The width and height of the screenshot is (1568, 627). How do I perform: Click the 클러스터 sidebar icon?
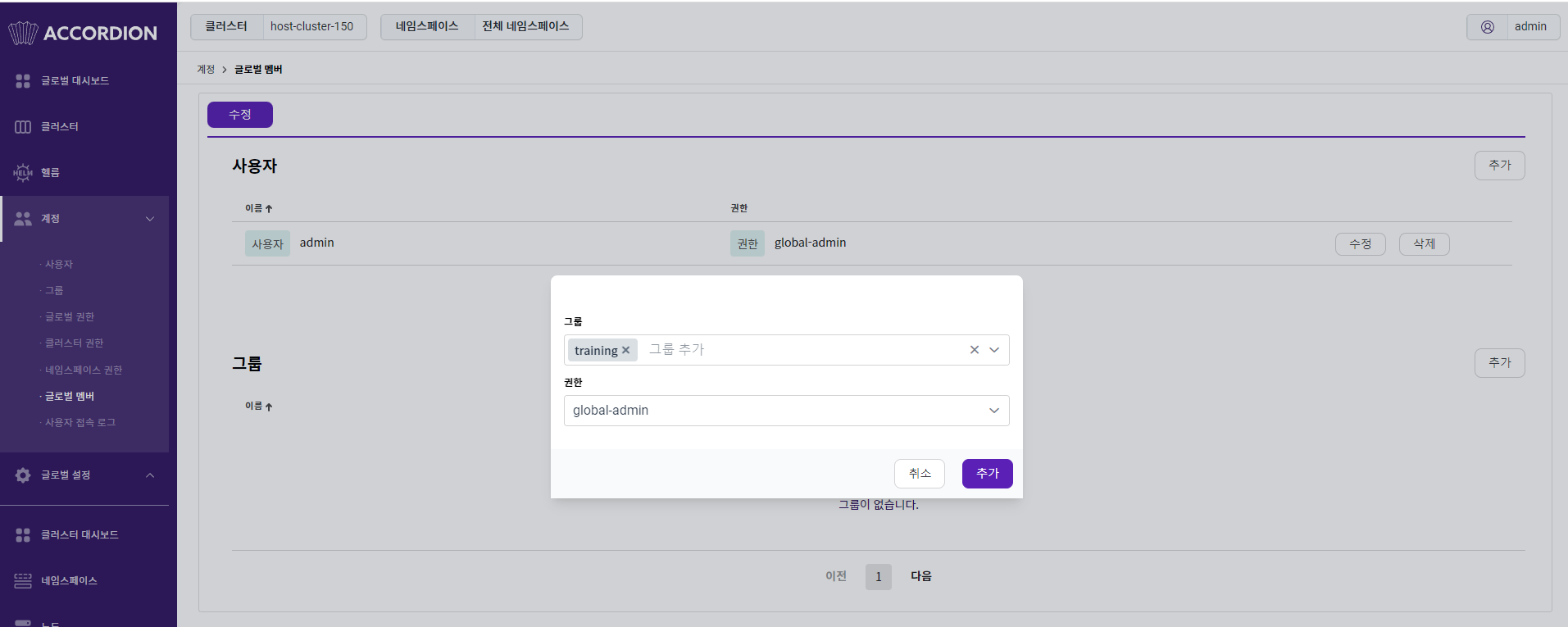coord(23,126)
